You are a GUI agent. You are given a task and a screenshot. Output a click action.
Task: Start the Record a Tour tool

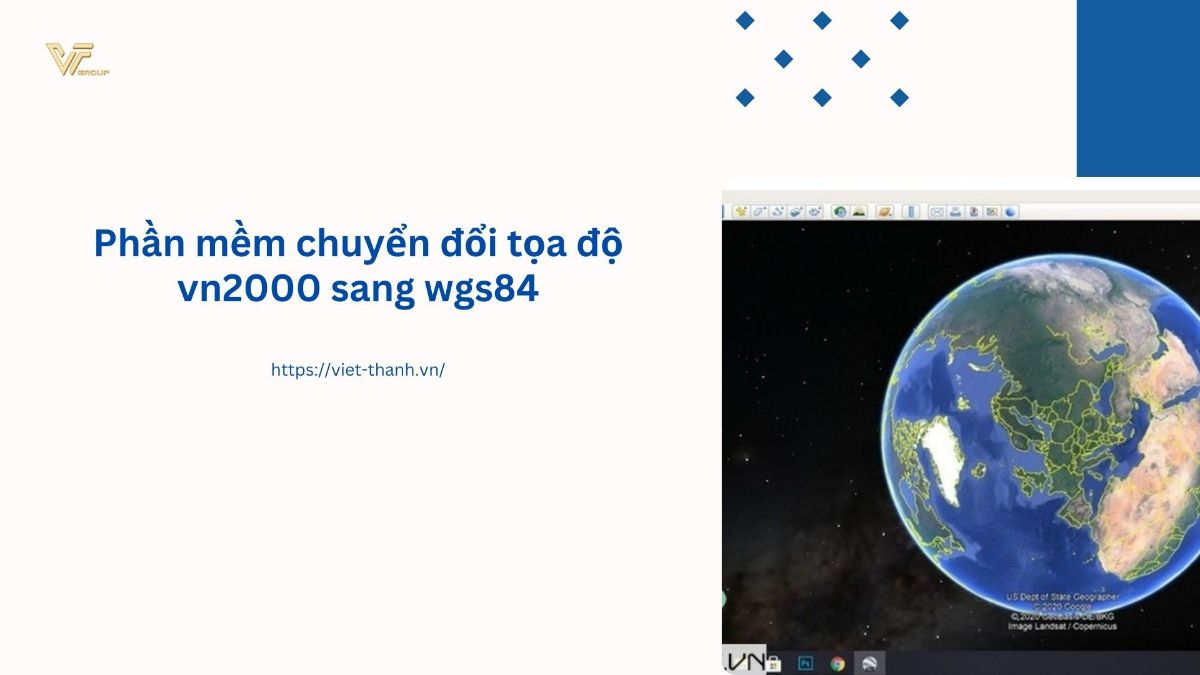coord(815,211)
